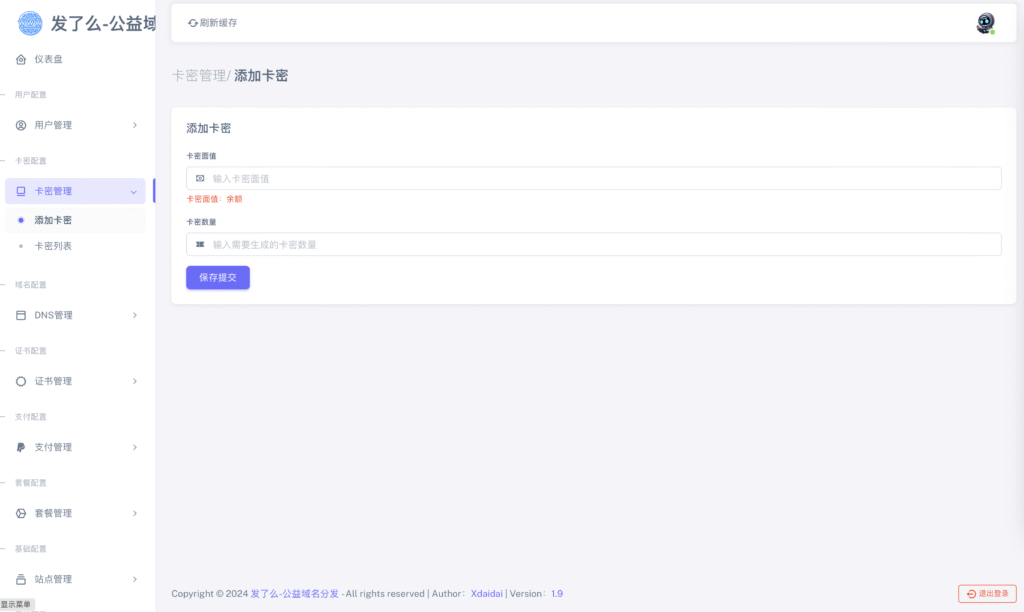This screenshot has width=1024, height=612.
Task: Open the user avatar in top right
Action: tap(985, 24)
